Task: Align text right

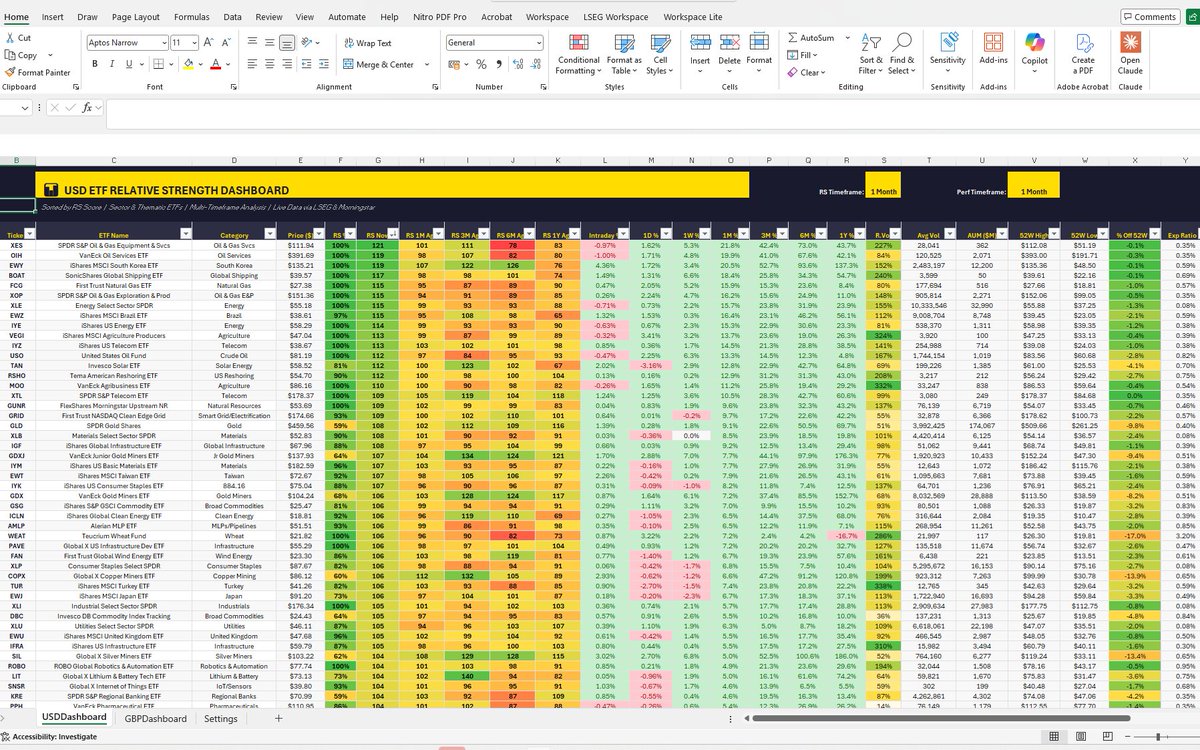Action: coord(287,64)
